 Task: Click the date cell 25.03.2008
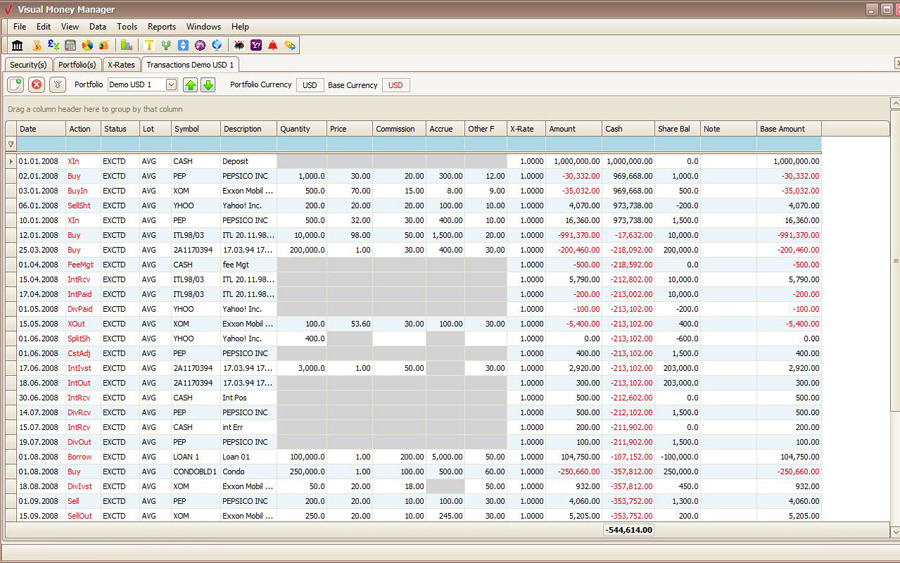(x=41, y=250)
